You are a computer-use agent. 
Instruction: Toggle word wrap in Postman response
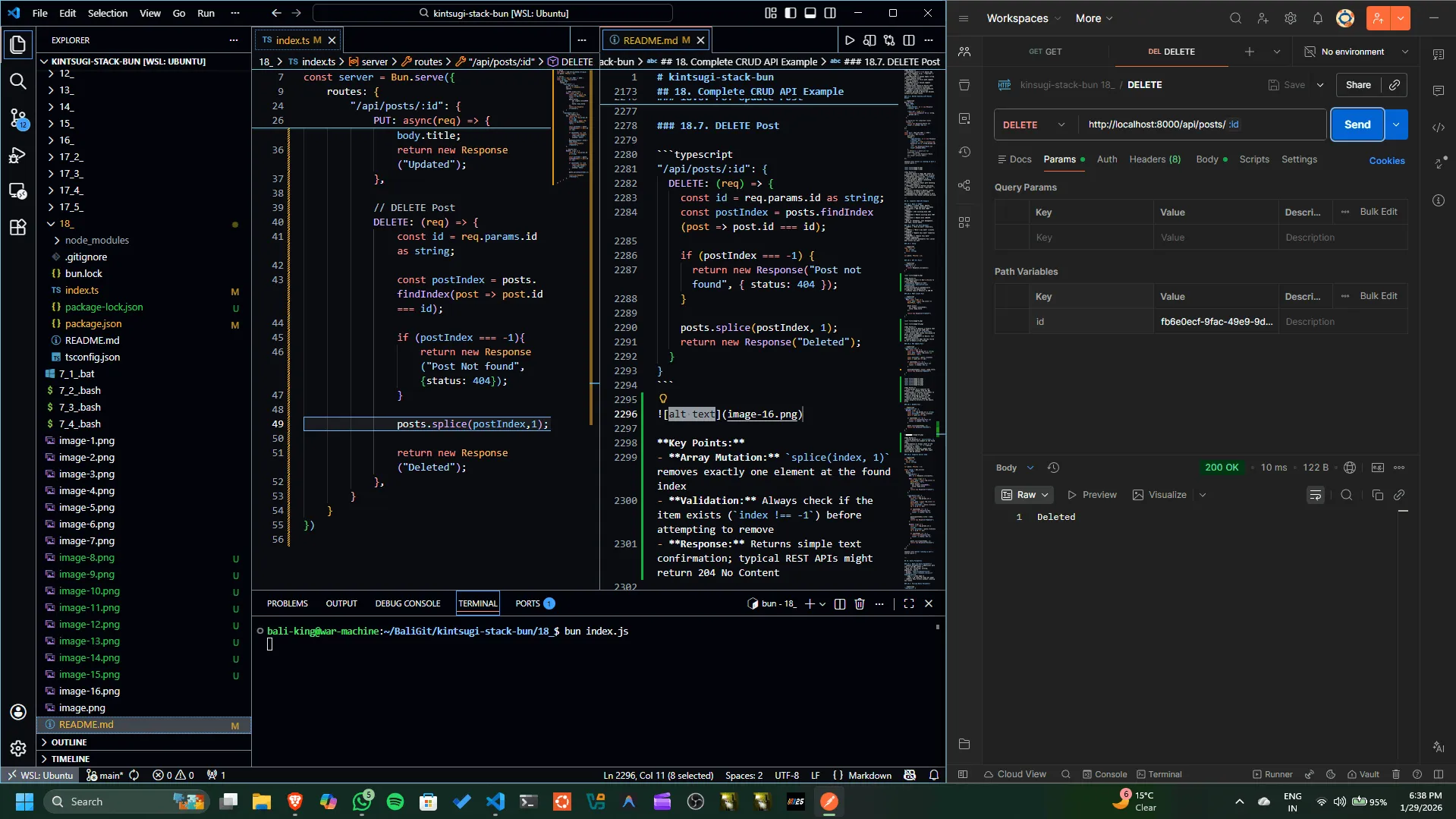click(1316, 495)
